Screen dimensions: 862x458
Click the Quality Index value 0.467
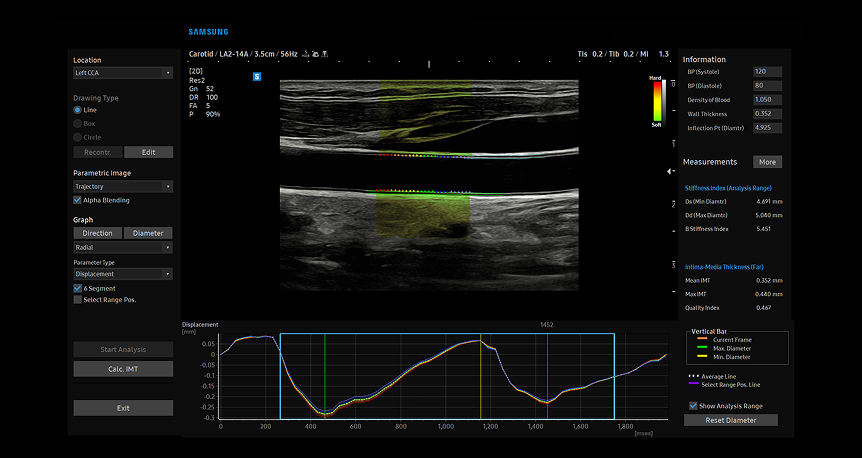pos(766,308)
